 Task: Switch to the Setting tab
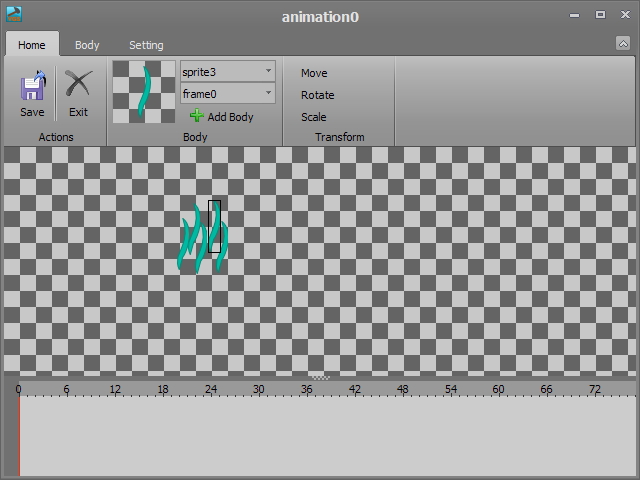click(146, 45)
